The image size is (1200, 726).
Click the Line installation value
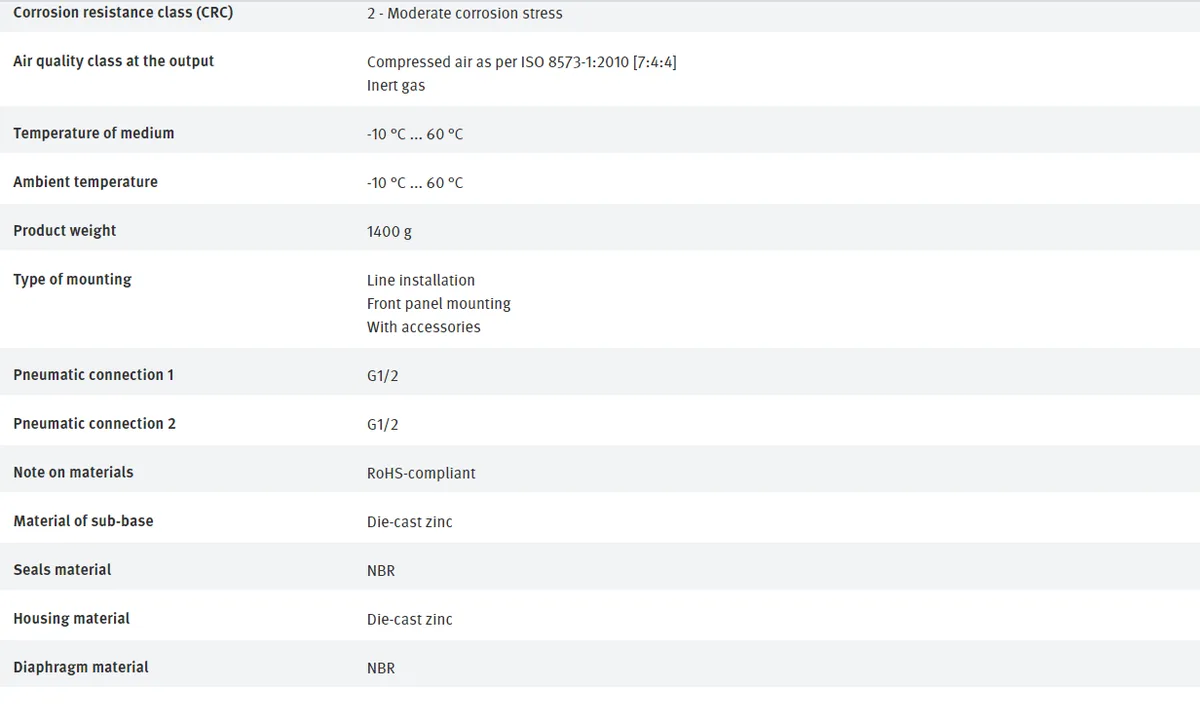(421, 281)
